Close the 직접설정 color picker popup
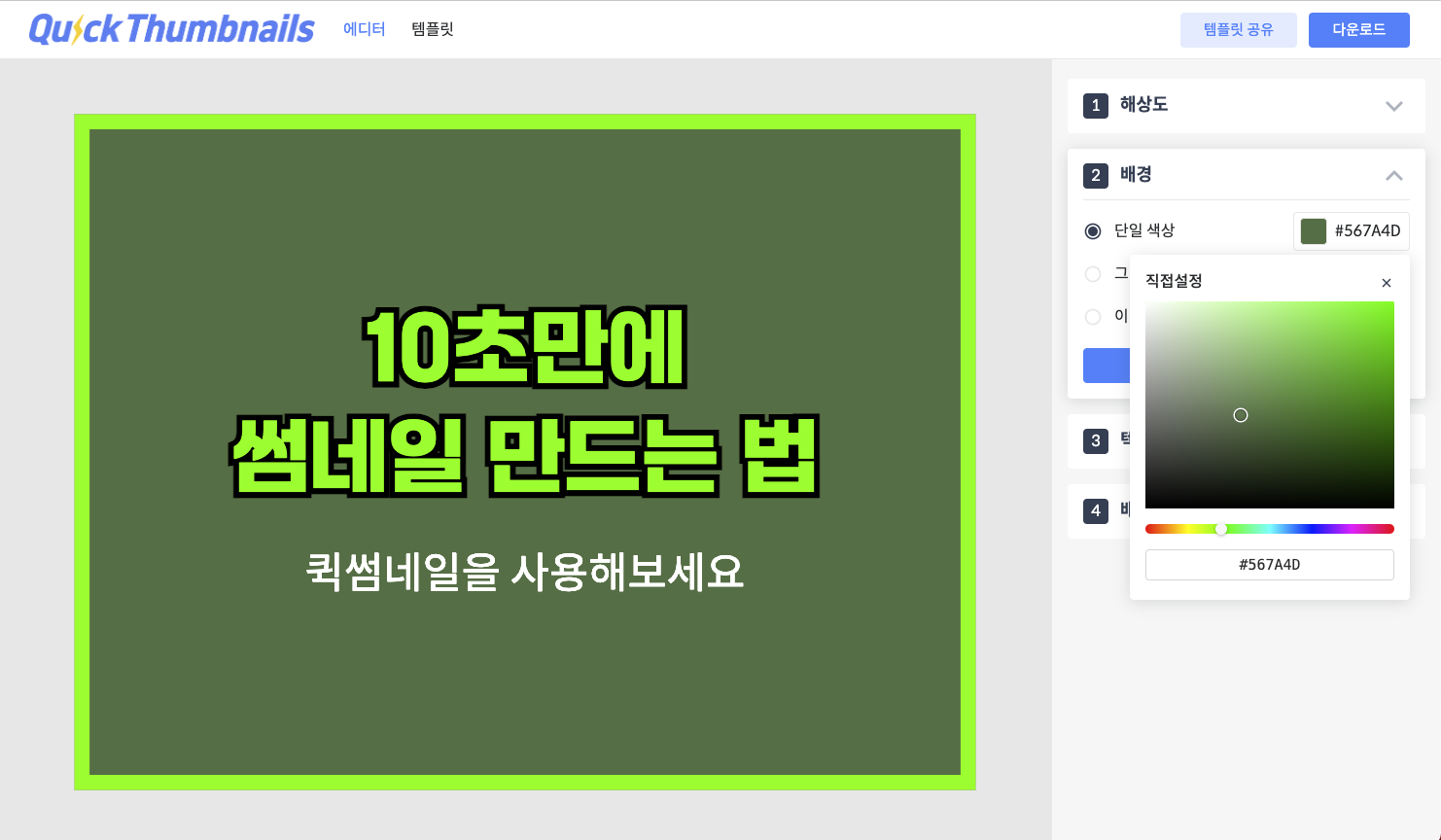The image size is (1441, 840). (1387, 283)
